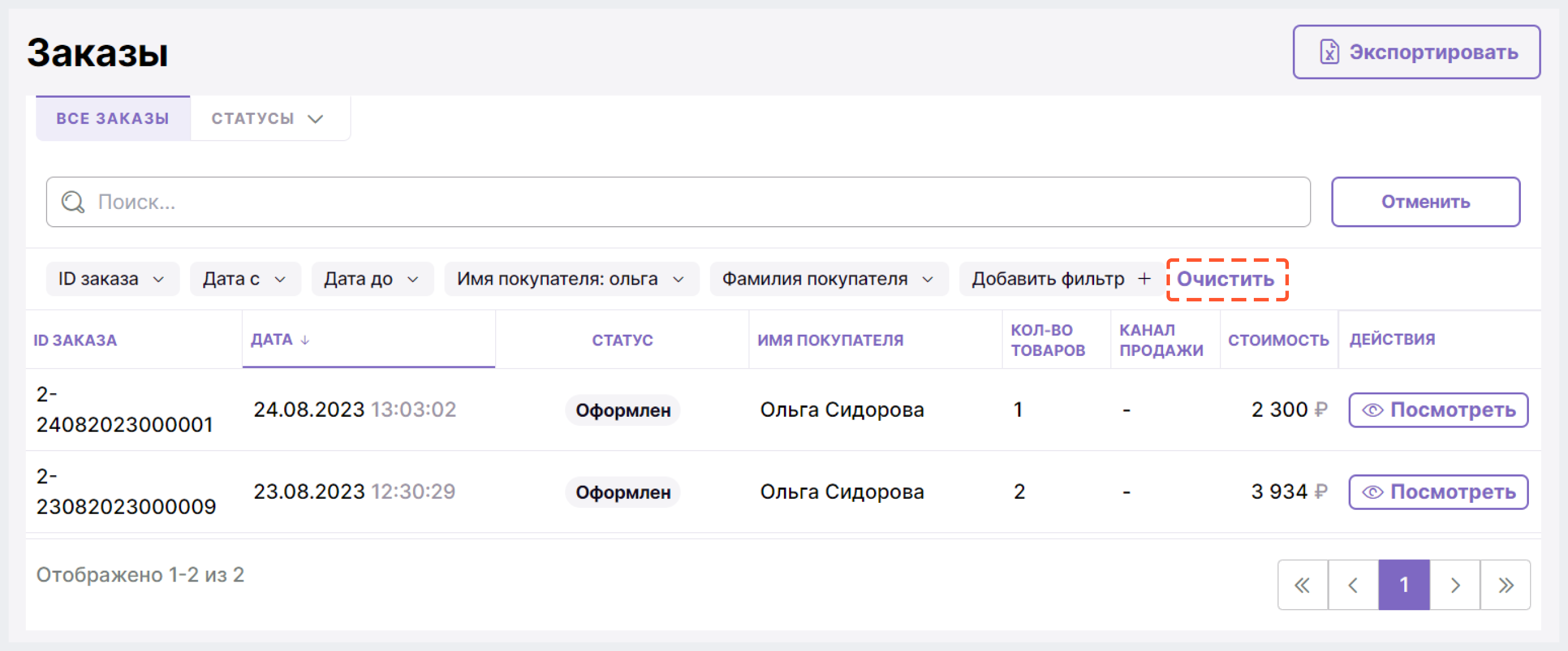
Task: View order 2-23082023000009 via Посмотреть
Action: pyautogui.click(x=1438, y=492)
